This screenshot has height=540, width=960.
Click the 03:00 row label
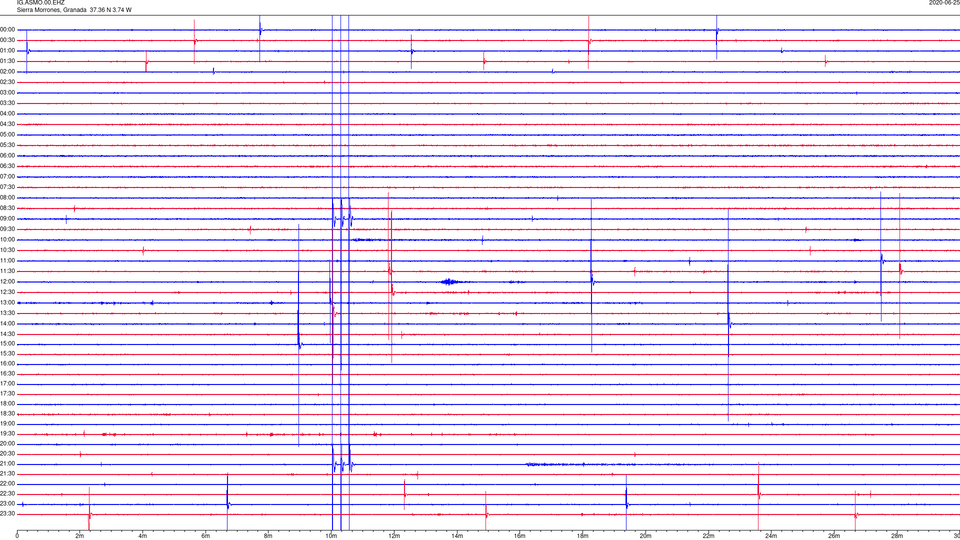[x=7, y=92]
